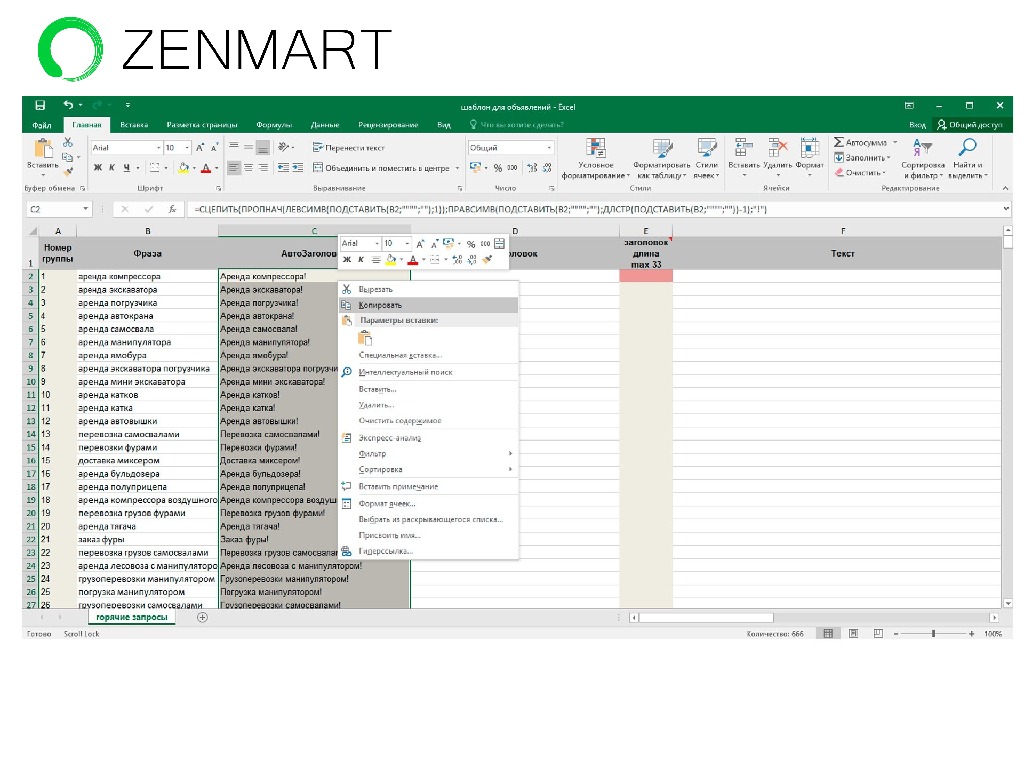Click Общий доступ share button
1024x768 pixels.
pyautogui.click(x=970, y=125)
